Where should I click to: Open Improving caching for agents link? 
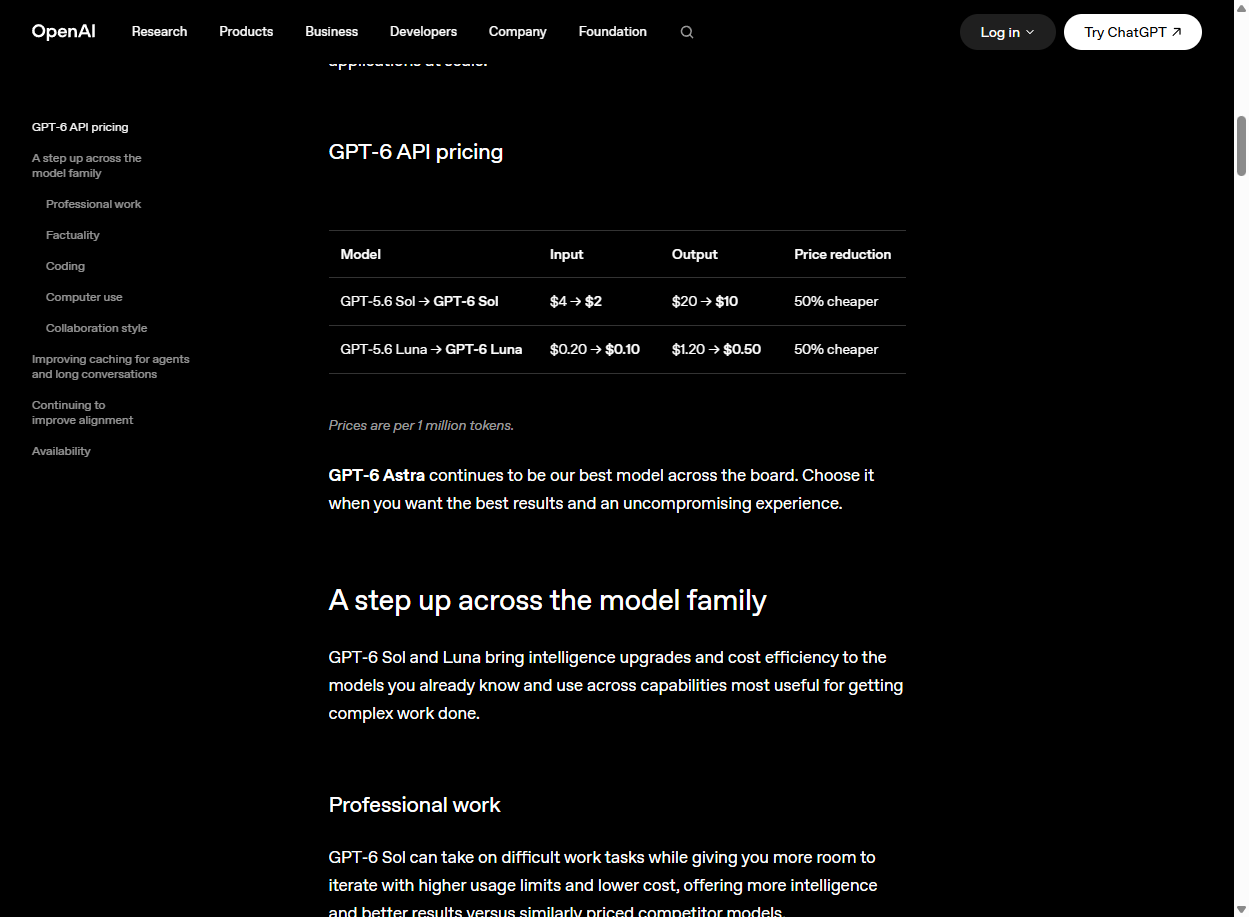111,367
